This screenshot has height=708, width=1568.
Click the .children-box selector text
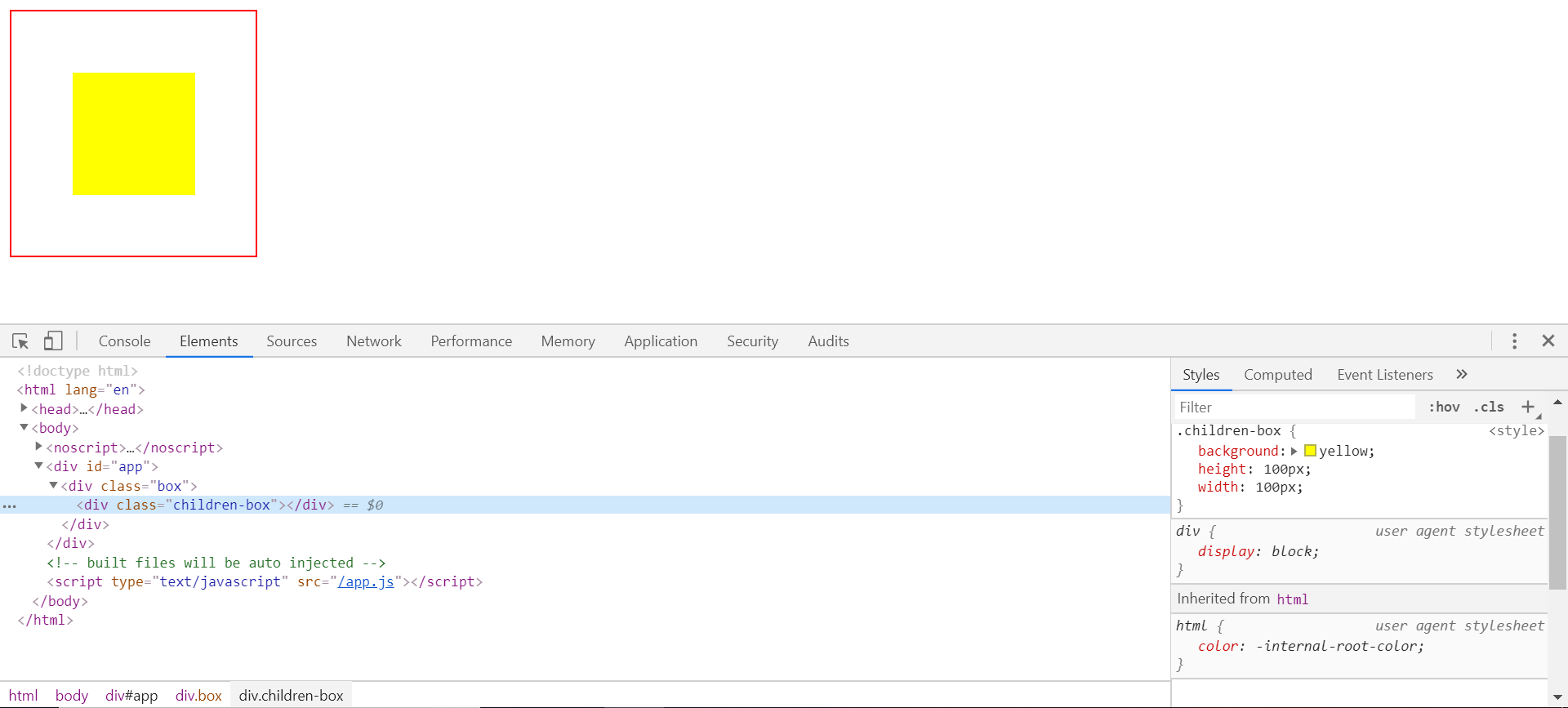tap(1229, 430)
